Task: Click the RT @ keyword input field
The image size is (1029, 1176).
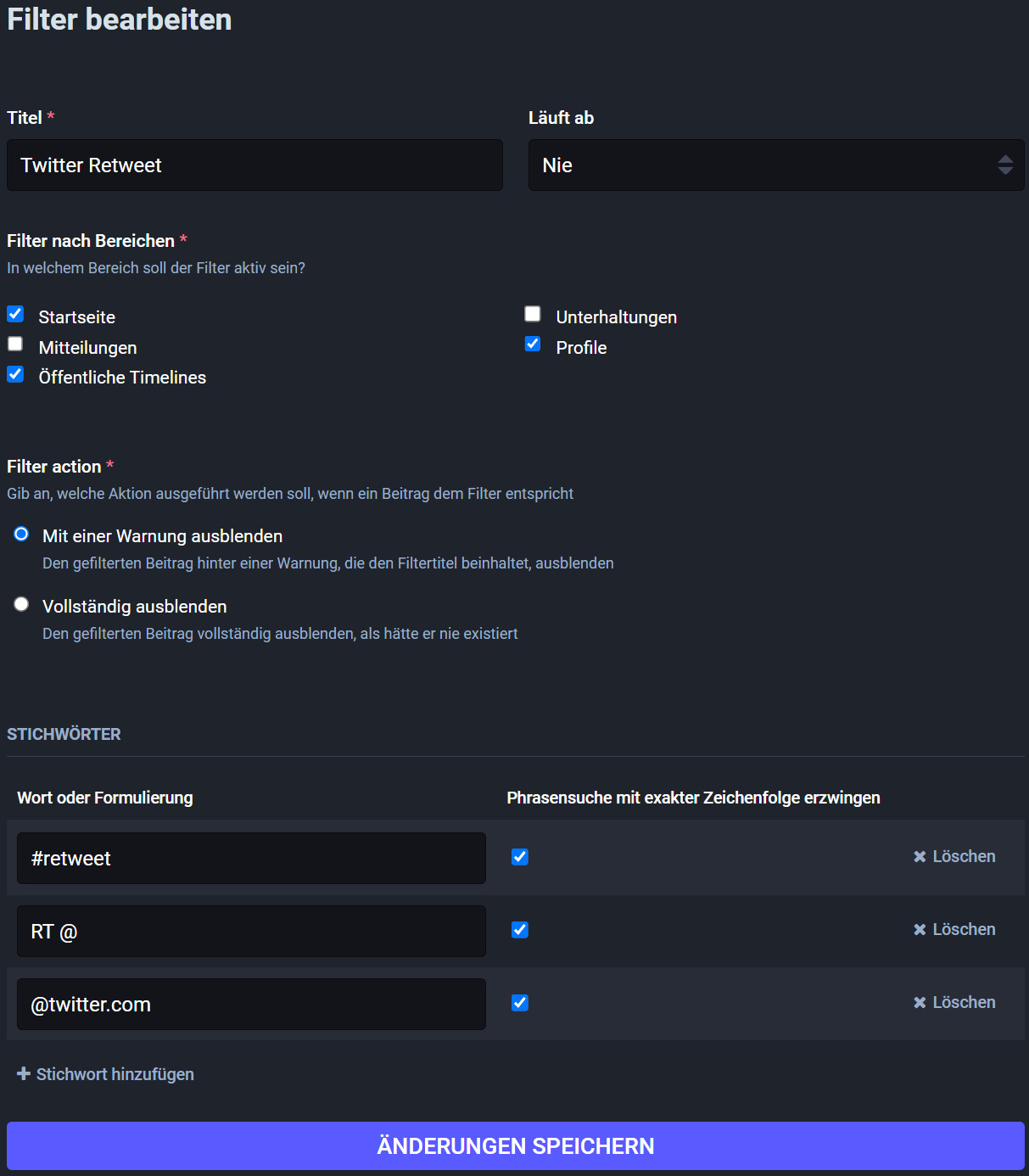Action: tap(251, 931)
